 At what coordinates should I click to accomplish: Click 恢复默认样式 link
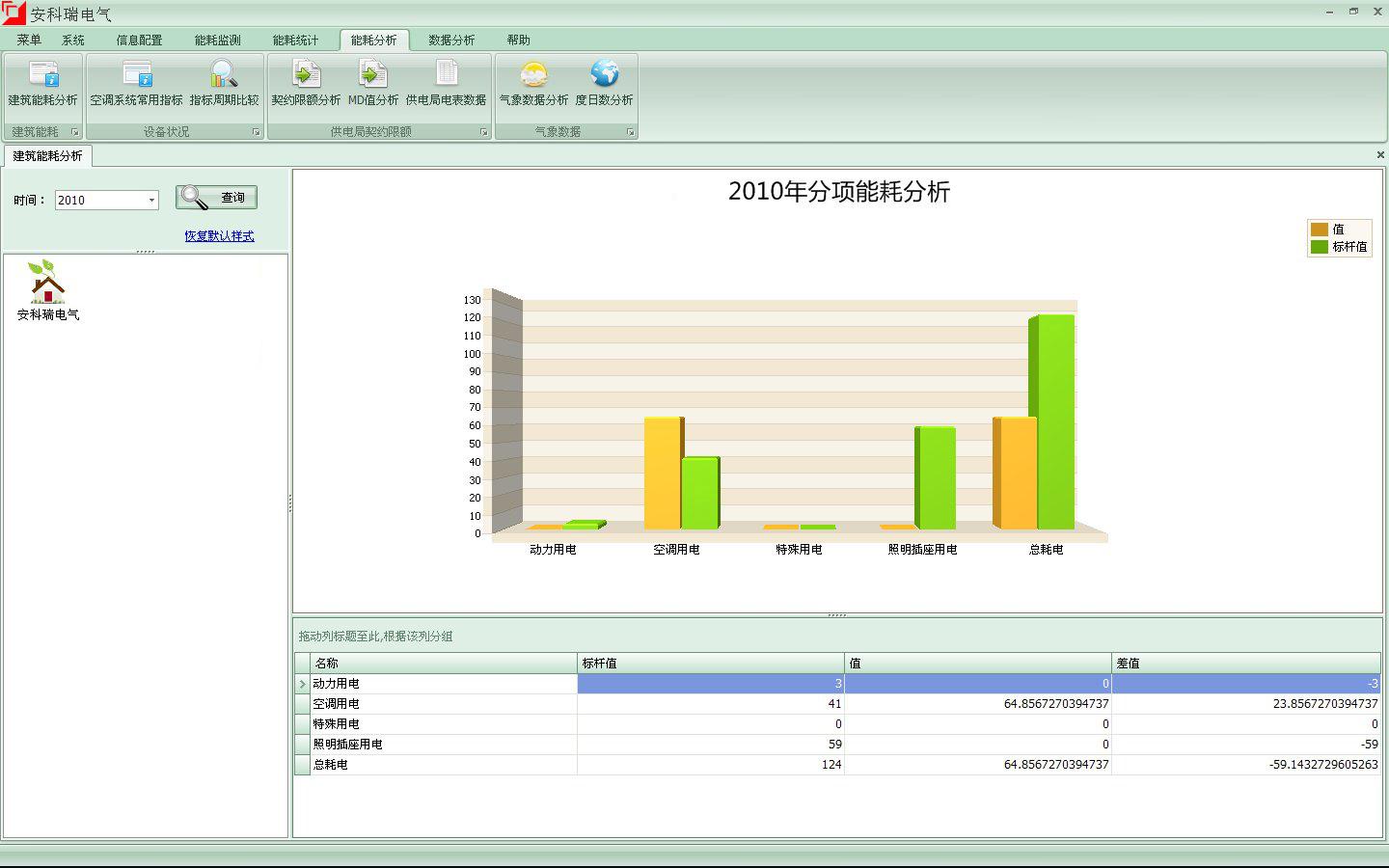[219, 236]
